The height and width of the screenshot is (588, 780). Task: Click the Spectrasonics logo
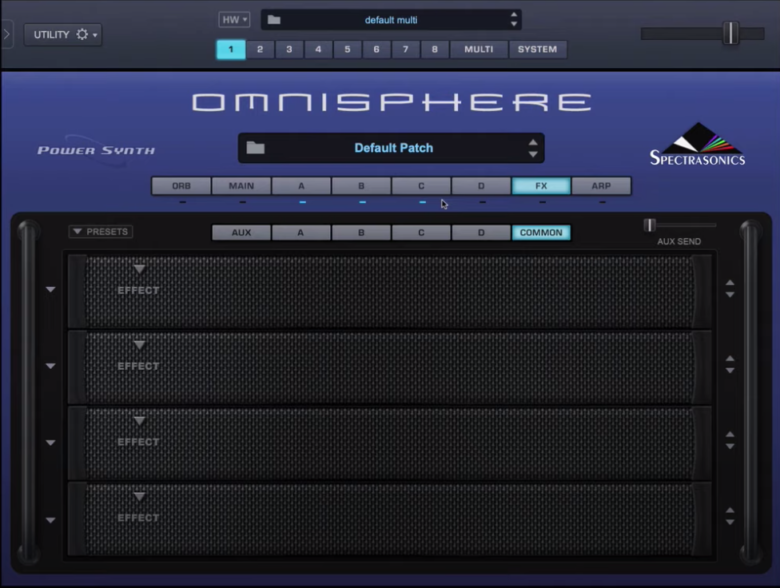pyautogui.click(x=697, y=144)
